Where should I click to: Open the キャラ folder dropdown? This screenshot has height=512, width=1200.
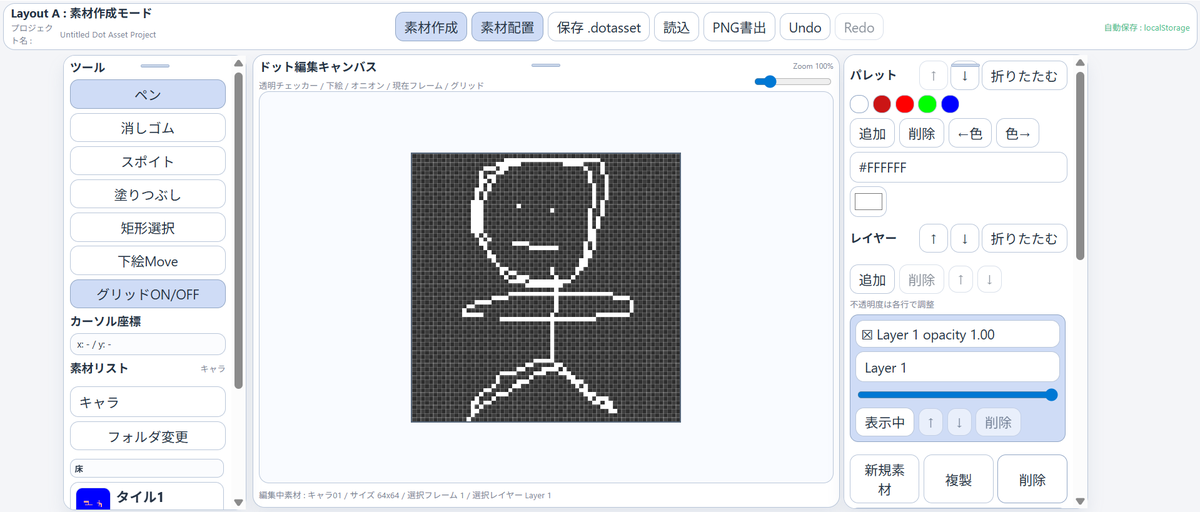148,402
